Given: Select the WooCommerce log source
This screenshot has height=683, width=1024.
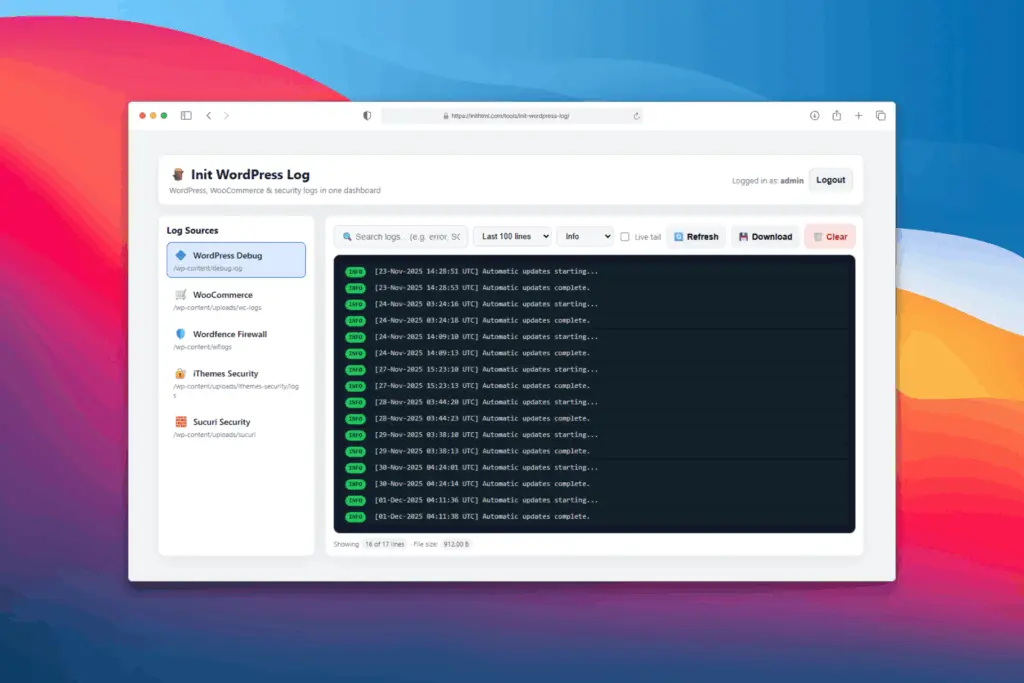Looking at the screenshot, I should (x=236, y=300).
